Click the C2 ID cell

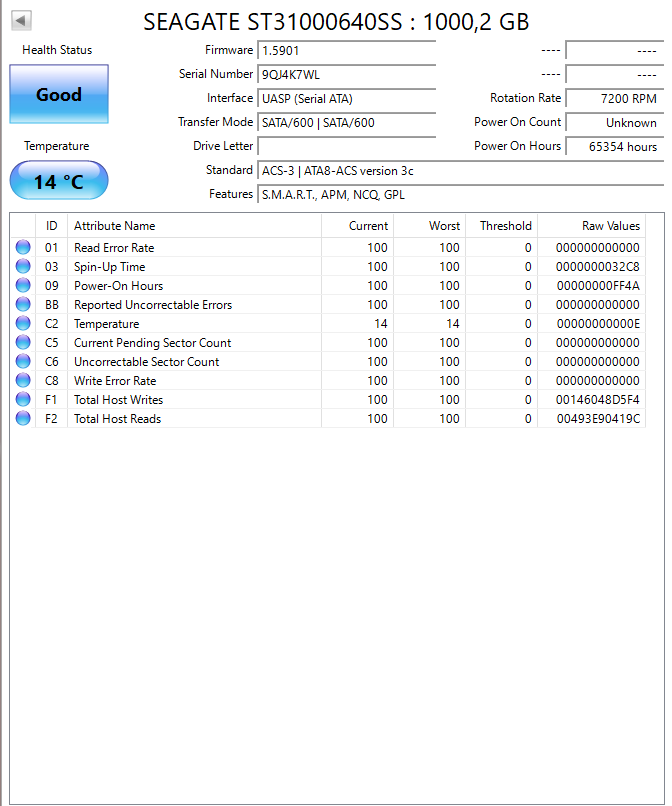[51, 324]
